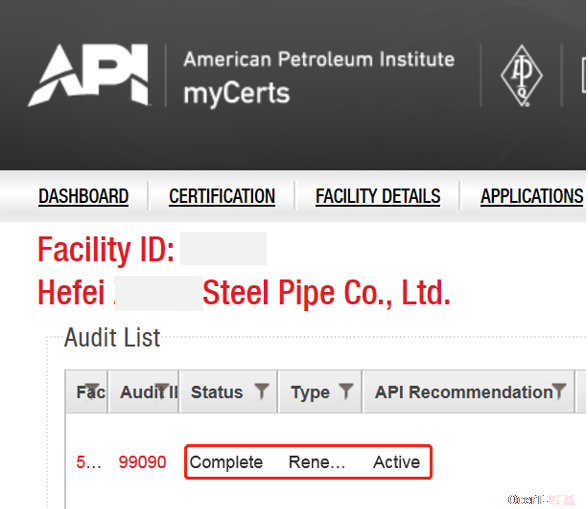Open the DASHBOARD menu item

[84, 196]
